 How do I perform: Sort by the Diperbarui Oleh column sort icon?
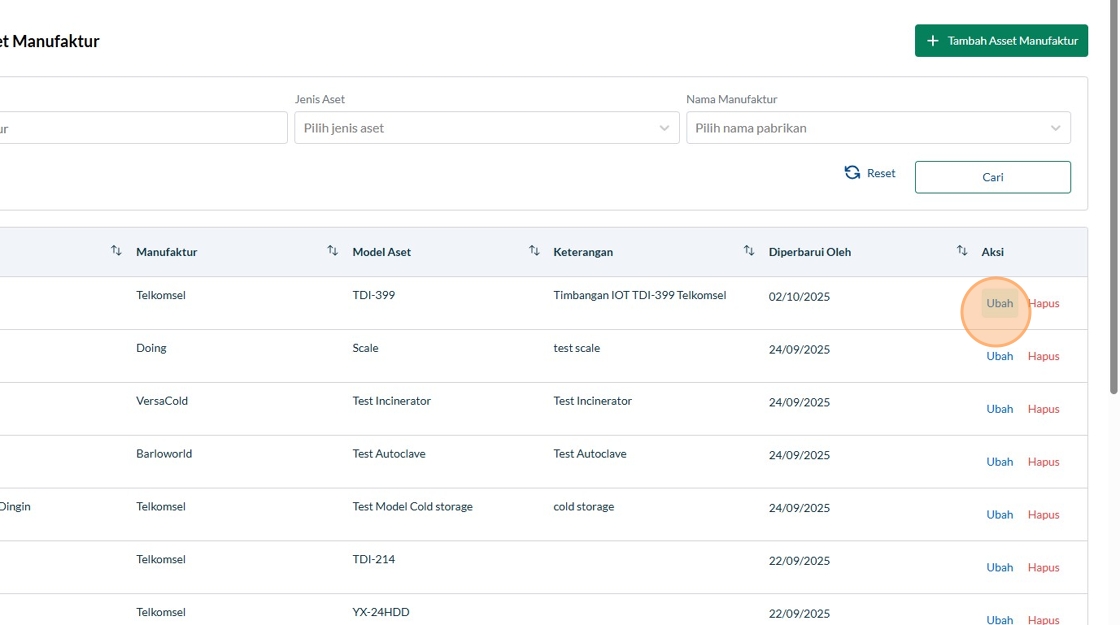coord(961,251)
